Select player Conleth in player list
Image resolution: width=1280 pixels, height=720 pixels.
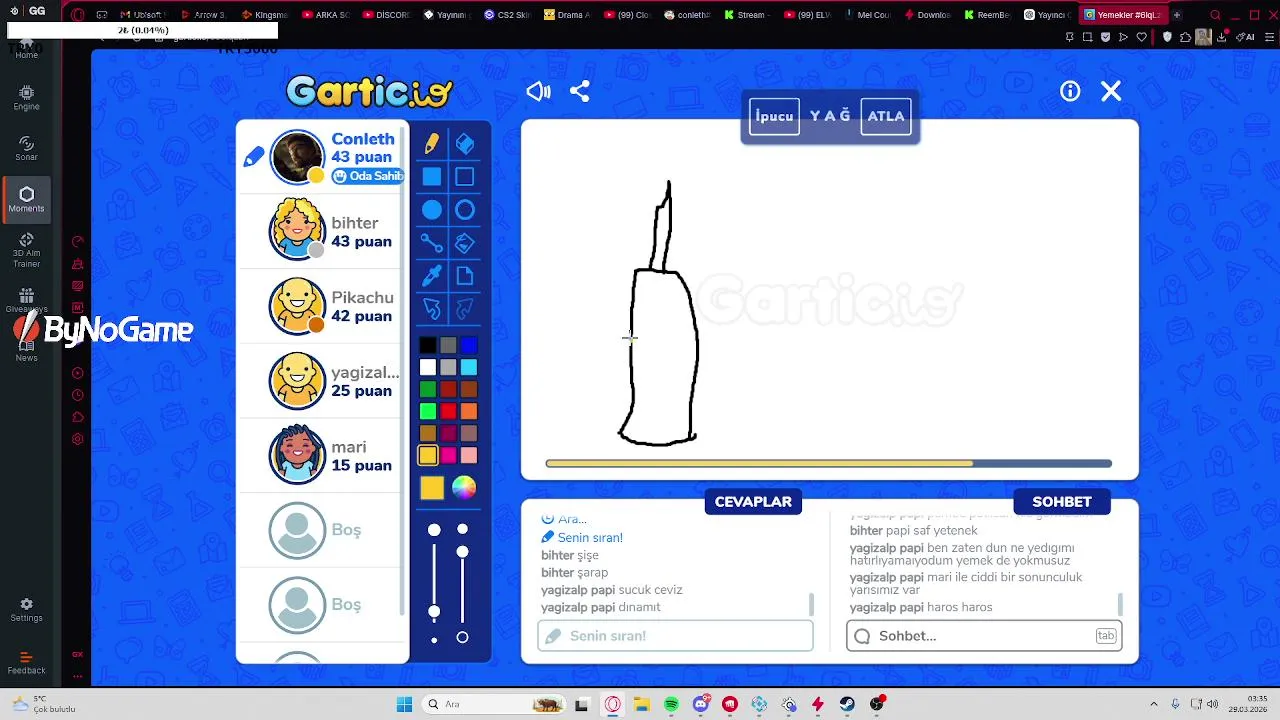coord(322,157)
